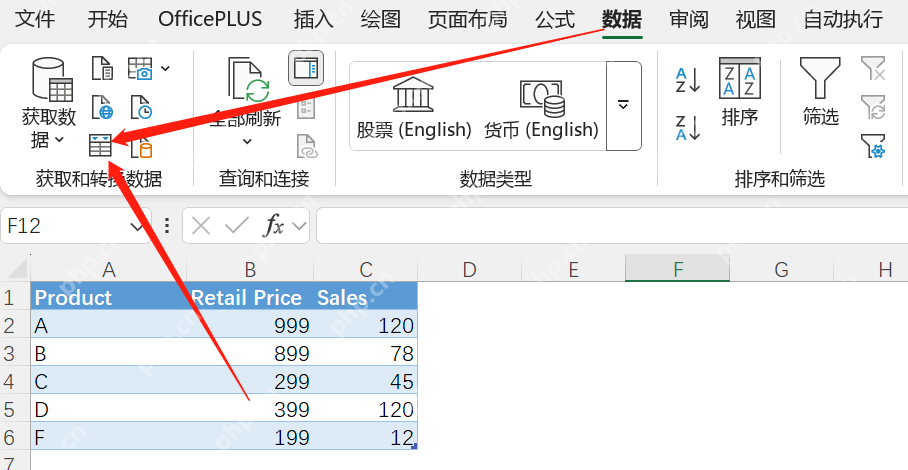
Task: Switch to the 开始 (Home) tab
Action: point(107,19)
